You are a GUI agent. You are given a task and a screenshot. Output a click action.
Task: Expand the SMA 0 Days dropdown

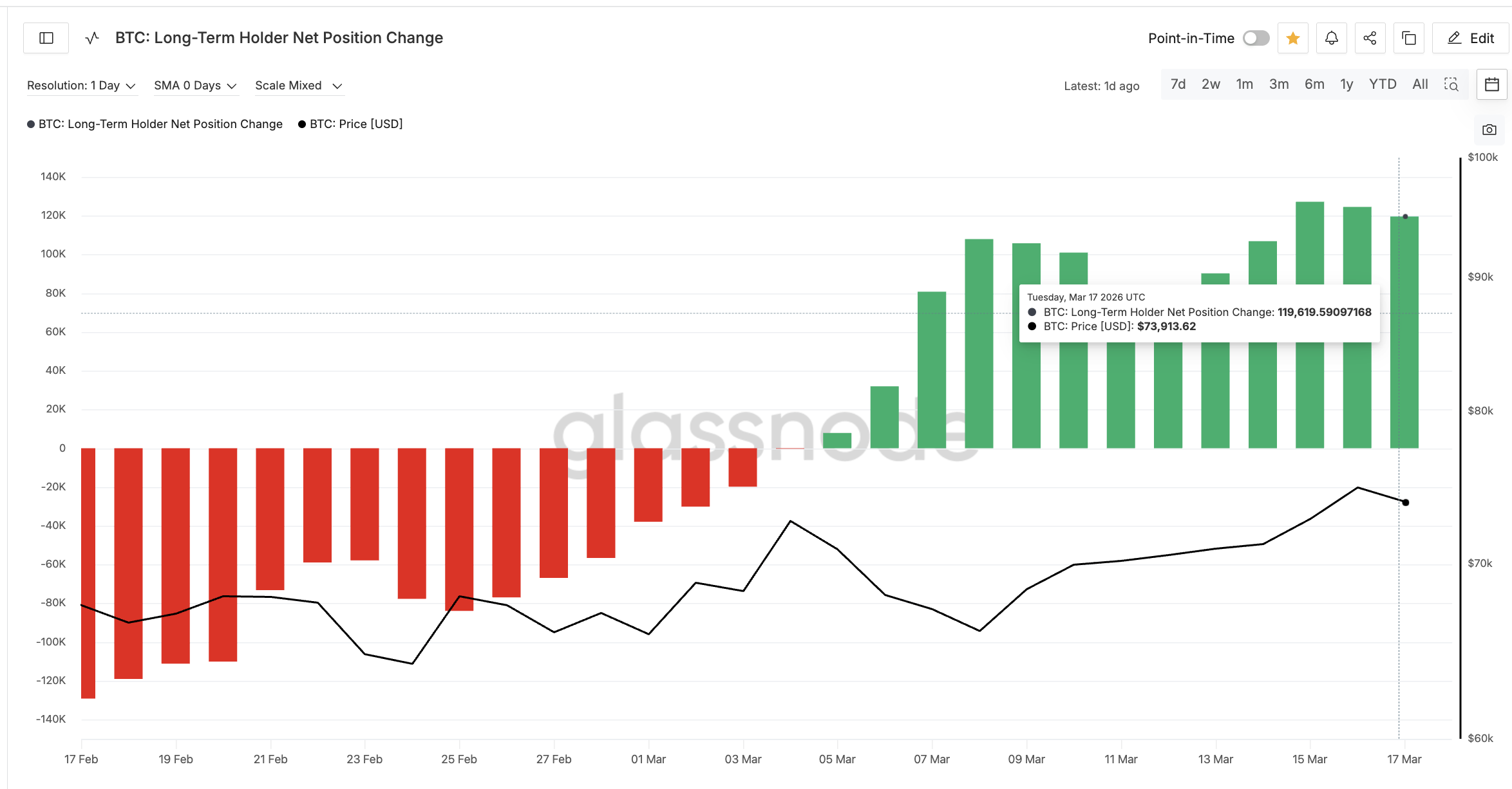coord(195,85)
